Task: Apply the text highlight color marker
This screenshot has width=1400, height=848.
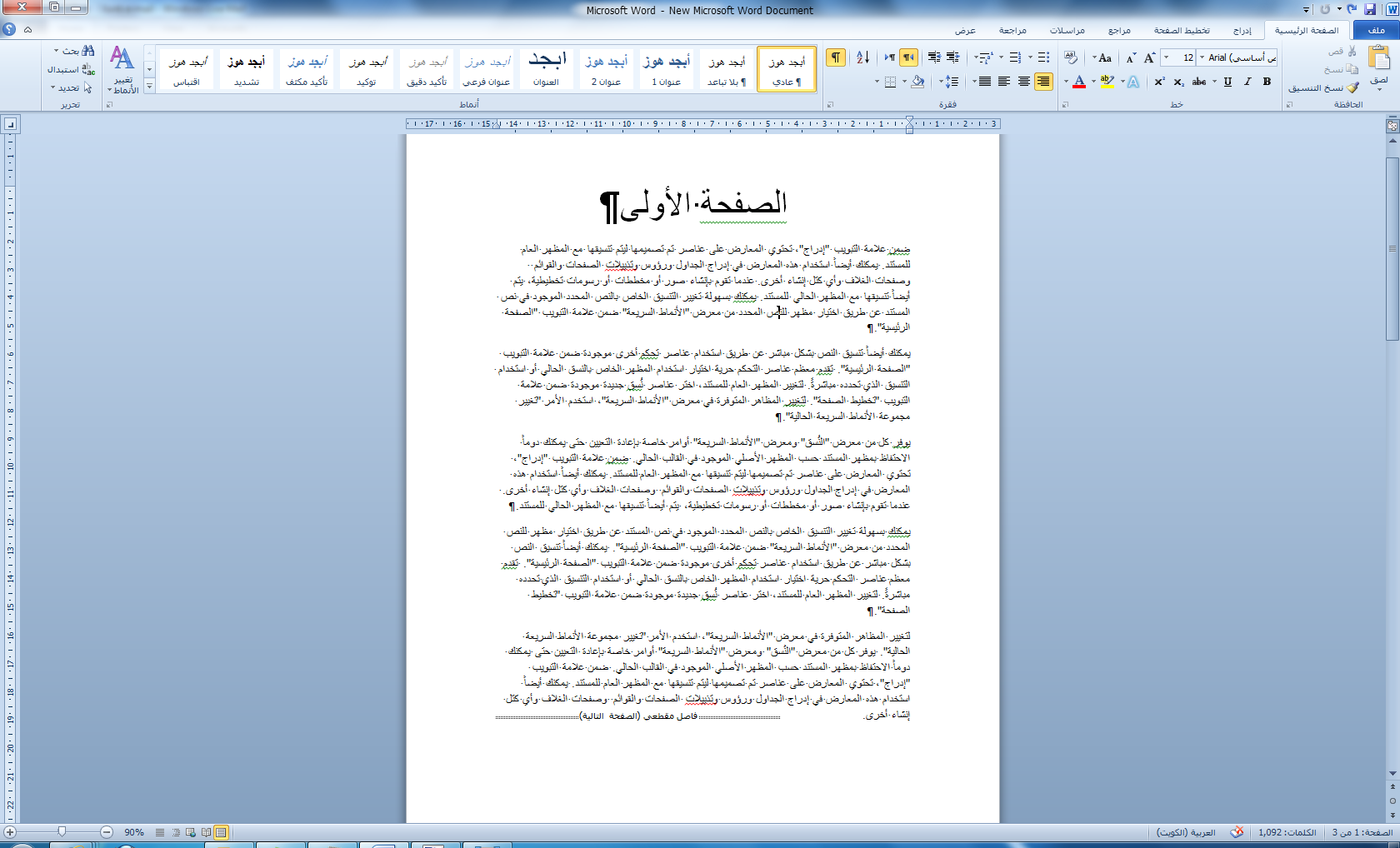Action: 1107,82
